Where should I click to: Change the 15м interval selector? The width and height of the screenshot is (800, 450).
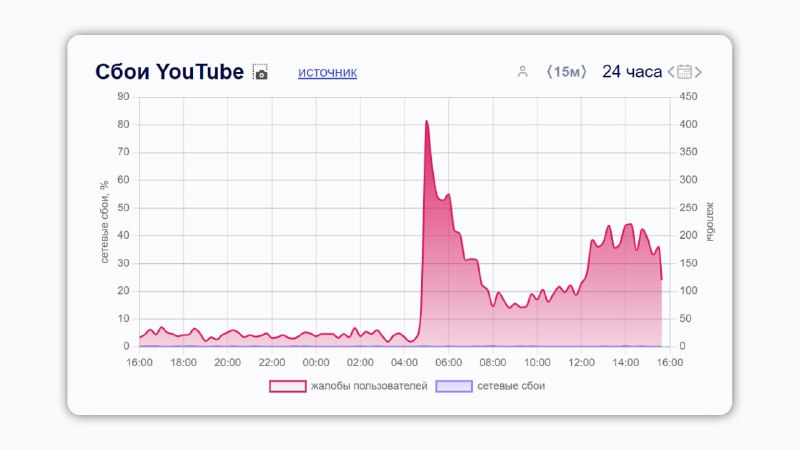pyautogui.click(x=566, y=72)
